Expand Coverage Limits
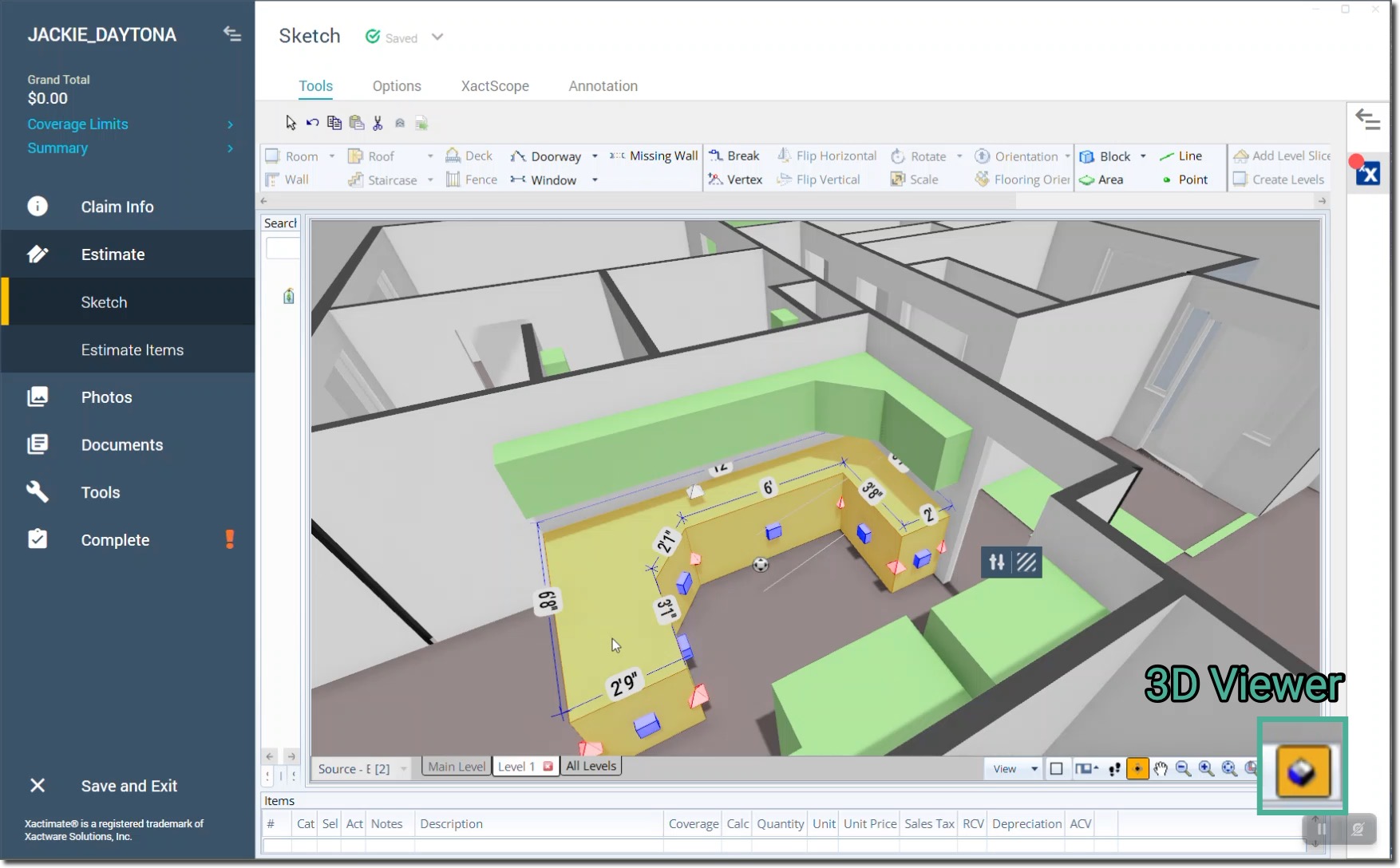This screenshot has height=868, width=1400. pos(131,124)
